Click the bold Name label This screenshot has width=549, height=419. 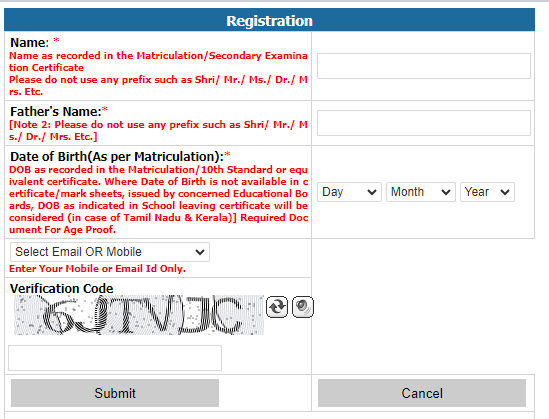tap(29, 43)
